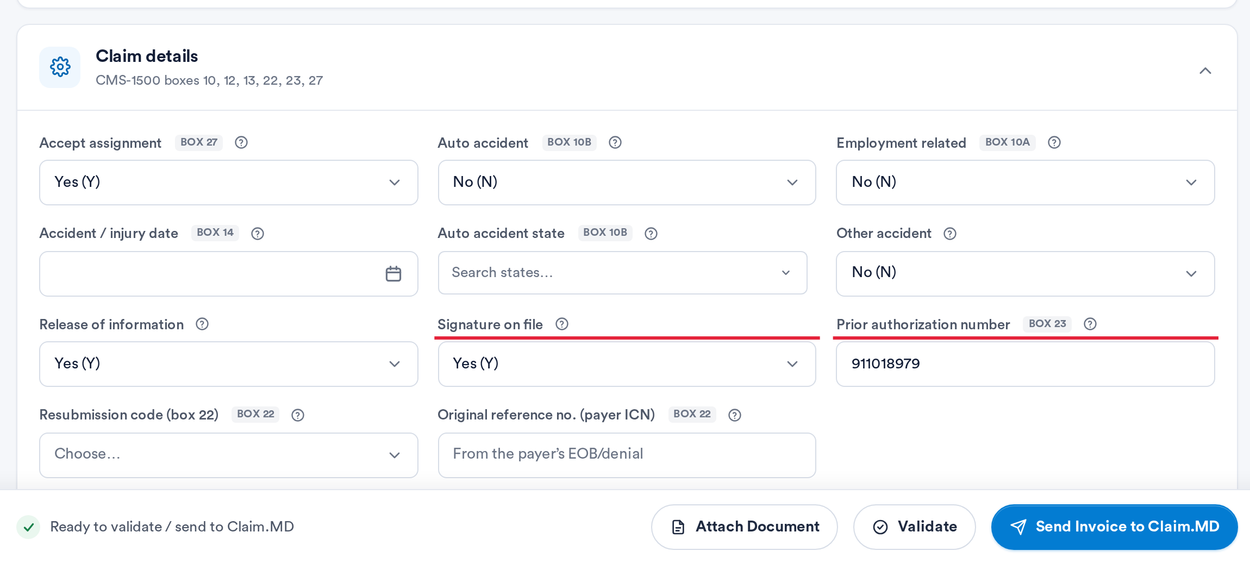1250x564 pixels.
Task: Open help icon for Prior authorization number
Action: tap(1090, 324)
